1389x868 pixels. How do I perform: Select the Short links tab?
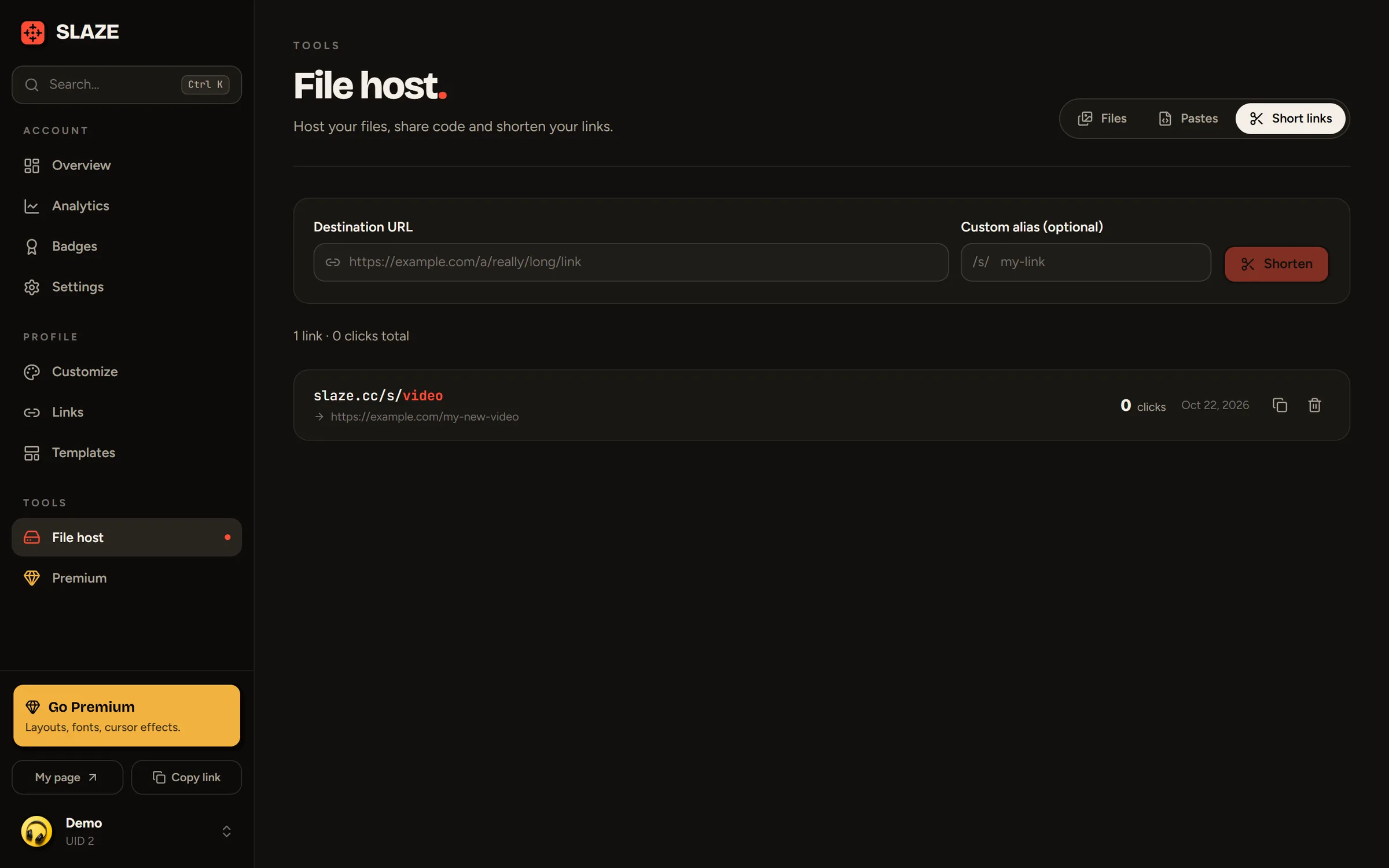pyautogui.click(x=1291, y=119)
